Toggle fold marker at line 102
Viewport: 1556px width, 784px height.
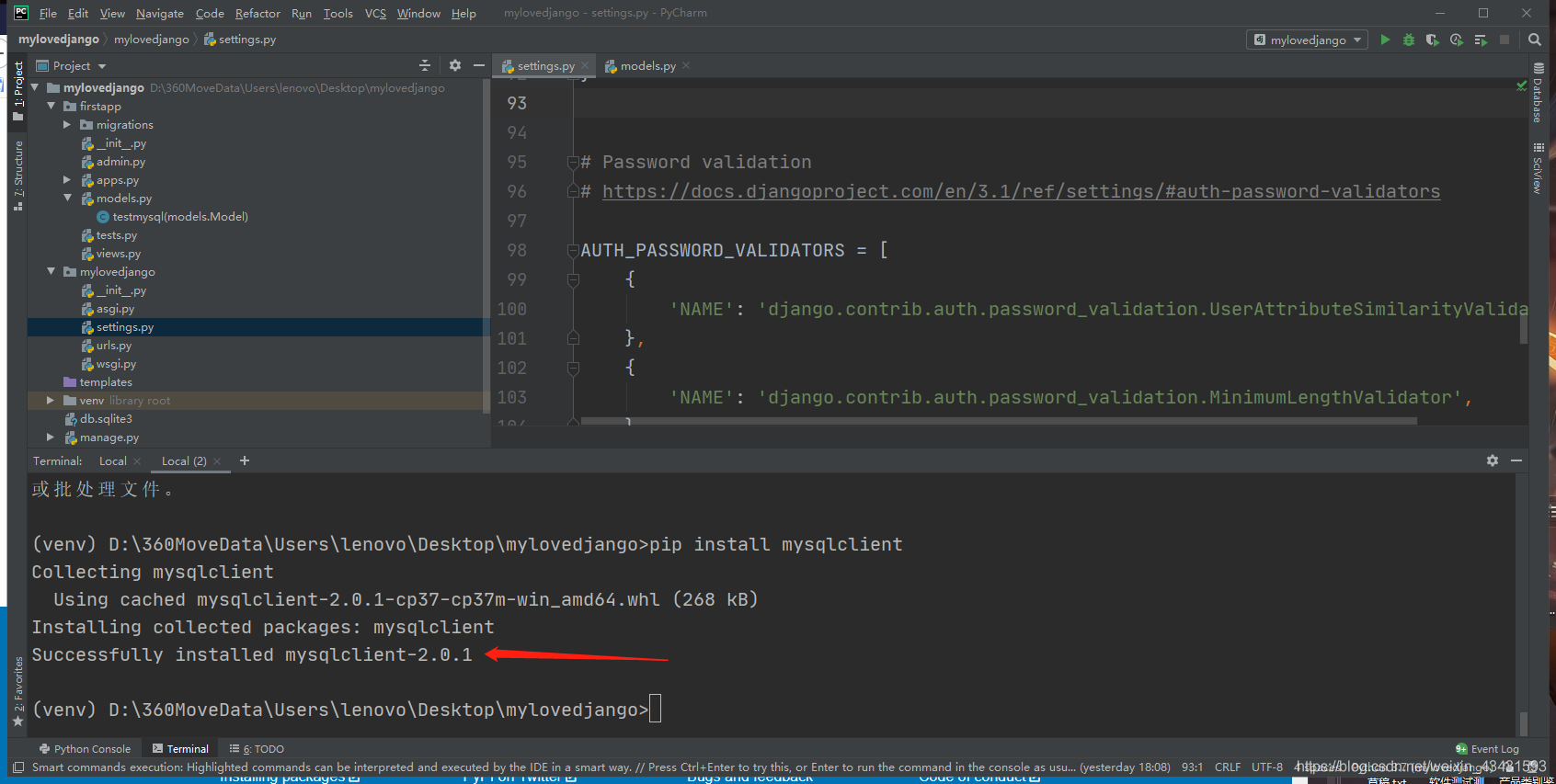click(x=573, y=369)
